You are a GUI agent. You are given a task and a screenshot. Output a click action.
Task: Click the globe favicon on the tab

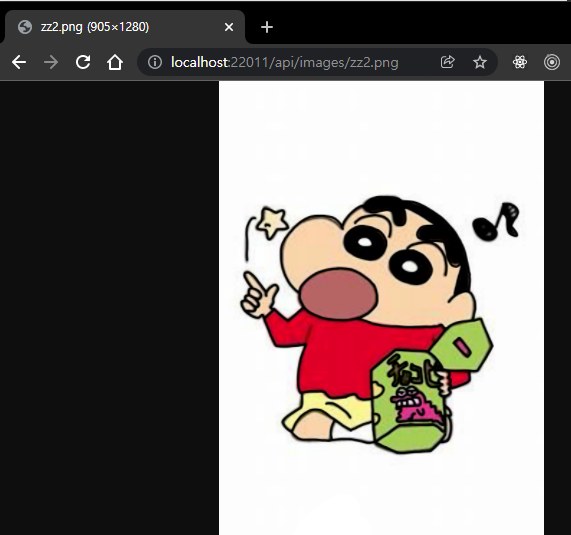[25, 27]
